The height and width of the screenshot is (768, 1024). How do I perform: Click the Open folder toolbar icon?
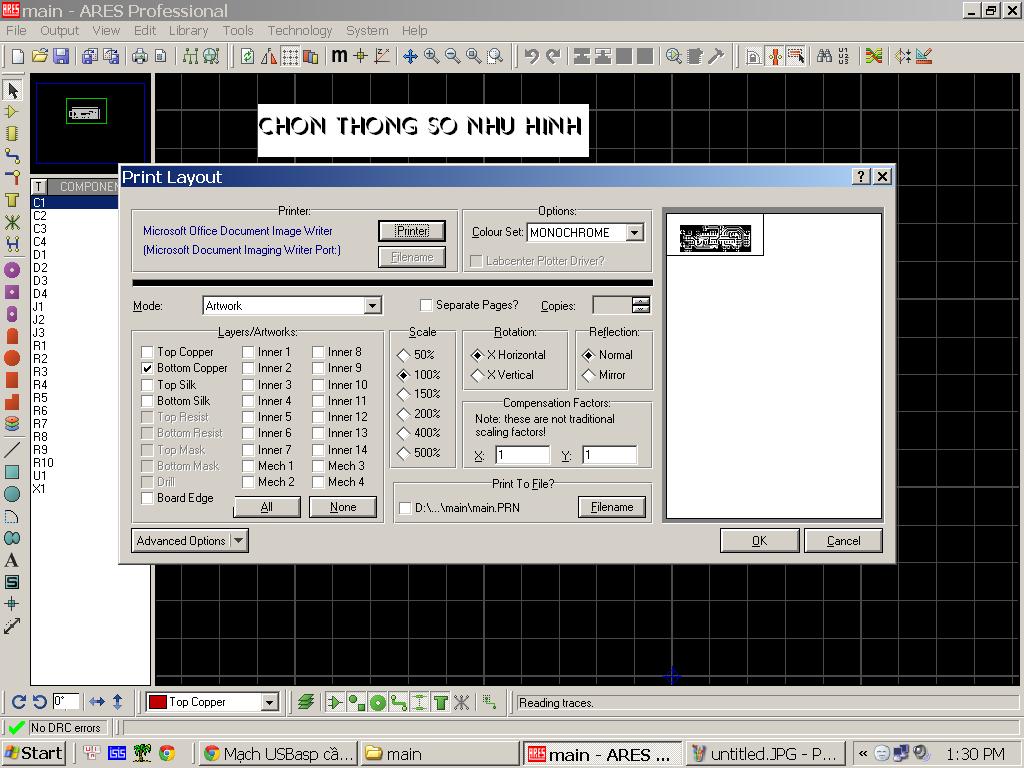40,56
